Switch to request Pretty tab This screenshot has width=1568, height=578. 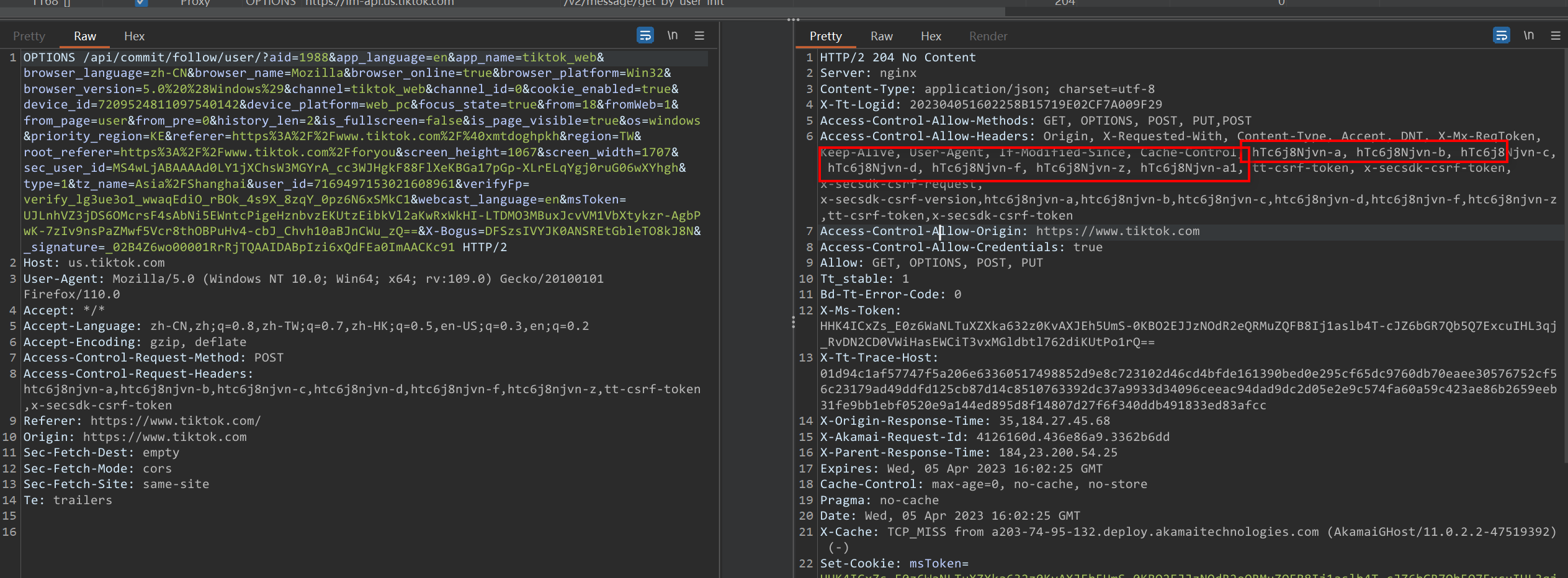tap(29, 36)
